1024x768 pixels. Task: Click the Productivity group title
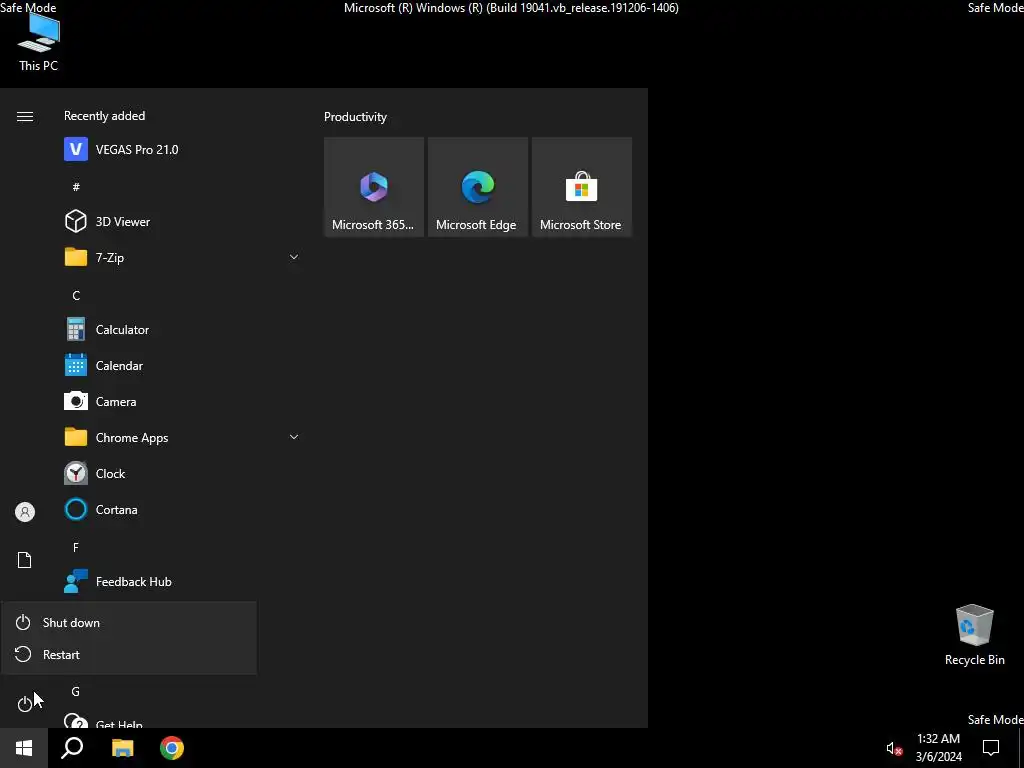coord(355,117)
